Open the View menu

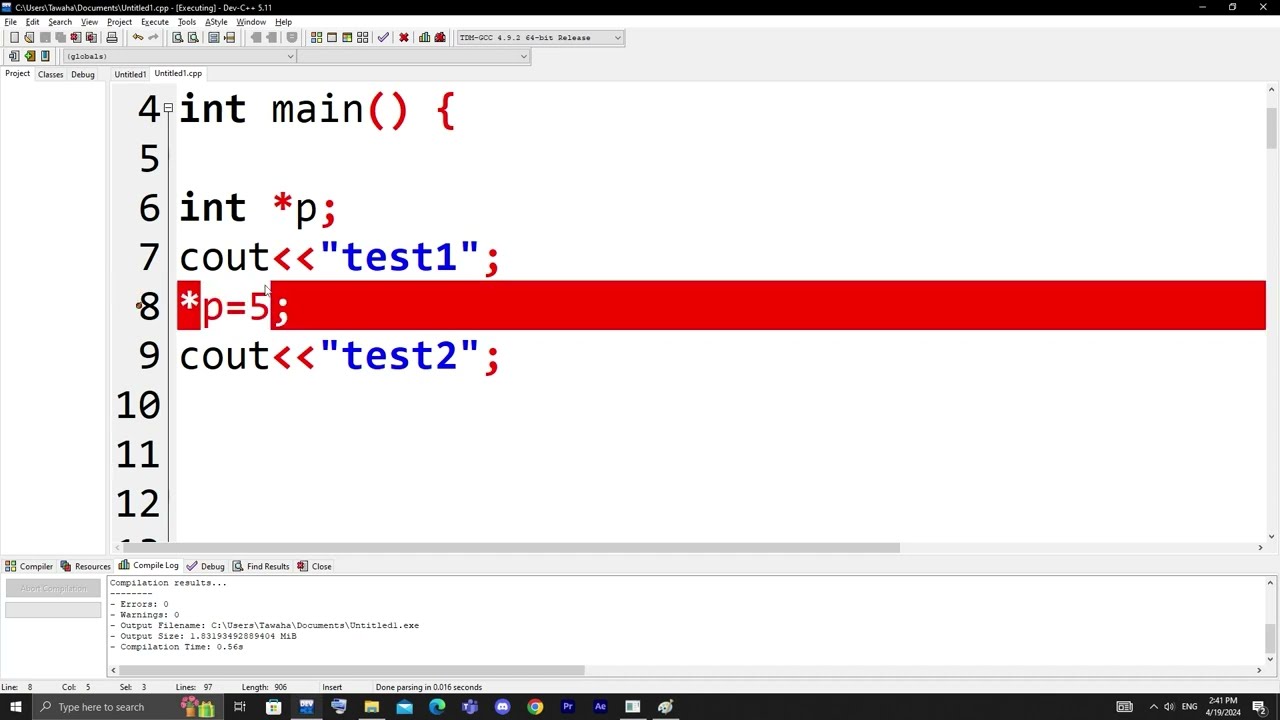pyautogui.click(x=89, y=21)
